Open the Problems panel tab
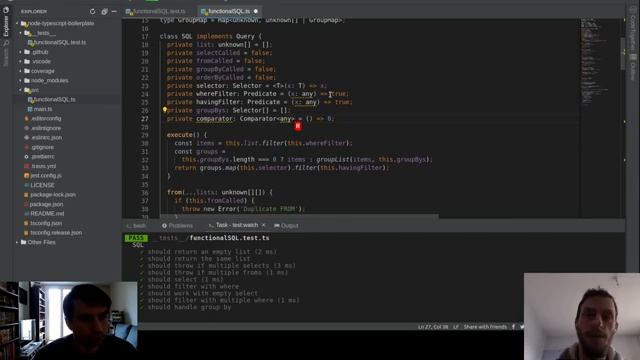This screenshot has width=640, height=360. point(177,225)
